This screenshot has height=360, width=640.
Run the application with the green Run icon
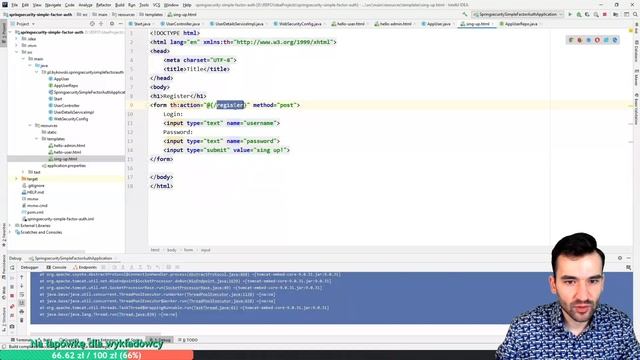(570, 15)
